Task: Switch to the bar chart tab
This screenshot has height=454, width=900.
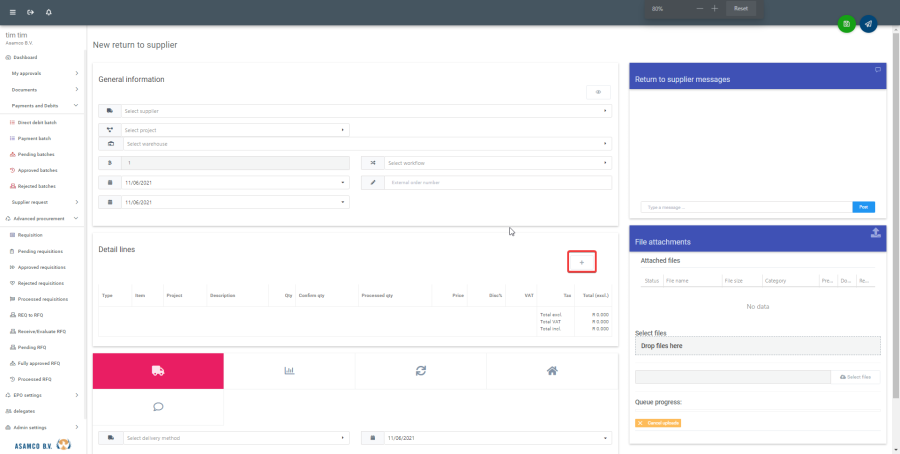Action: tap(289, 370)
